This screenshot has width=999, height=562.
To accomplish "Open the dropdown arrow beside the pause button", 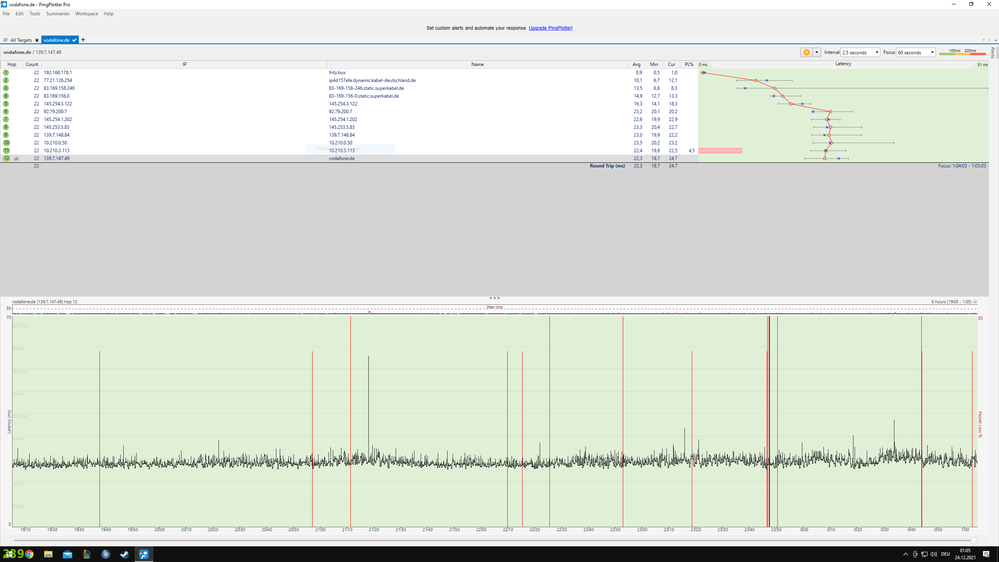I will click(x=816, y=52).
